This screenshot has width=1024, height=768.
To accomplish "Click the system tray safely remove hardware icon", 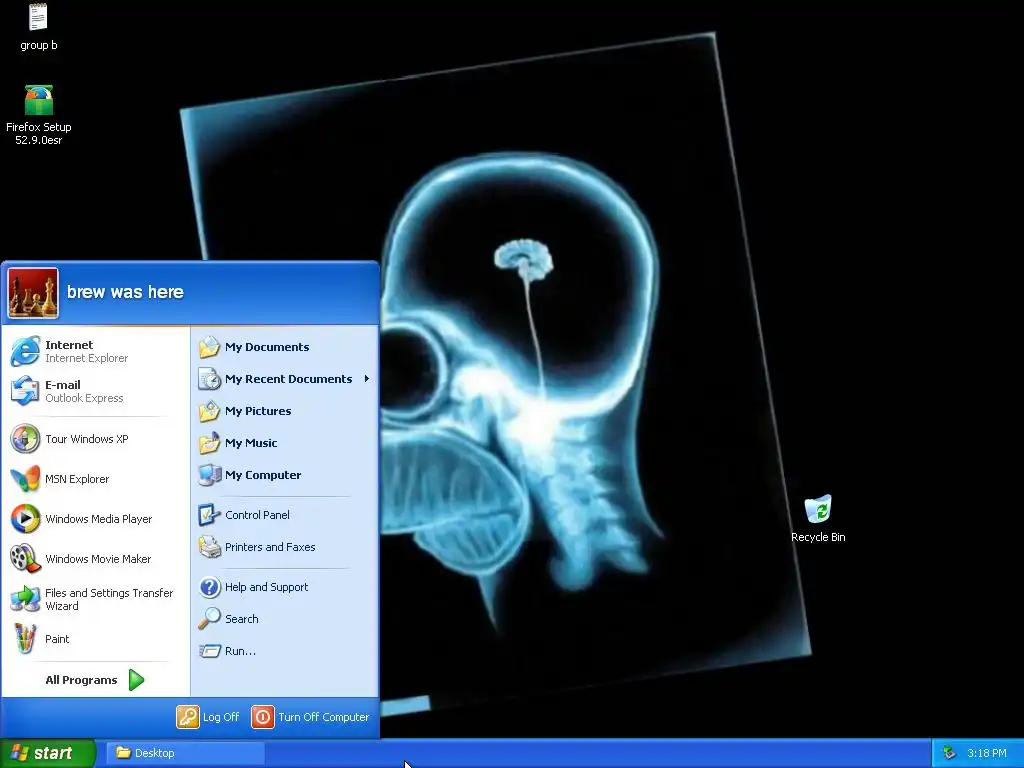I will pos(950,753).
